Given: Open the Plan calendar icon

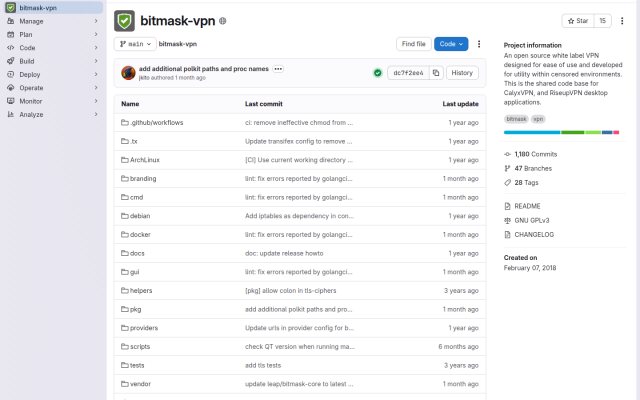Looking at the screenshot, I should click(11, 35).
